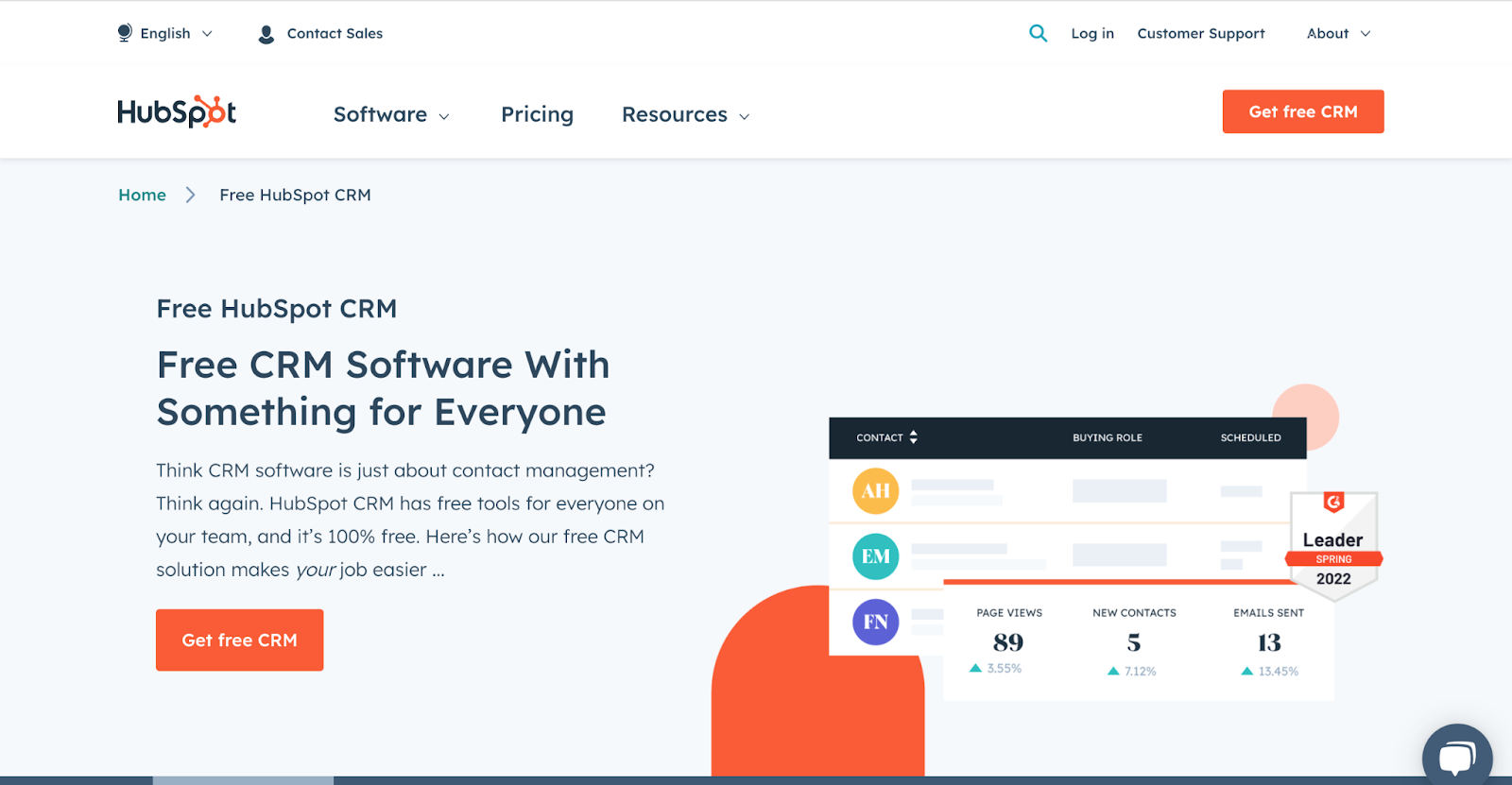Go to Home via breadcrumb

tap(142, 195)
